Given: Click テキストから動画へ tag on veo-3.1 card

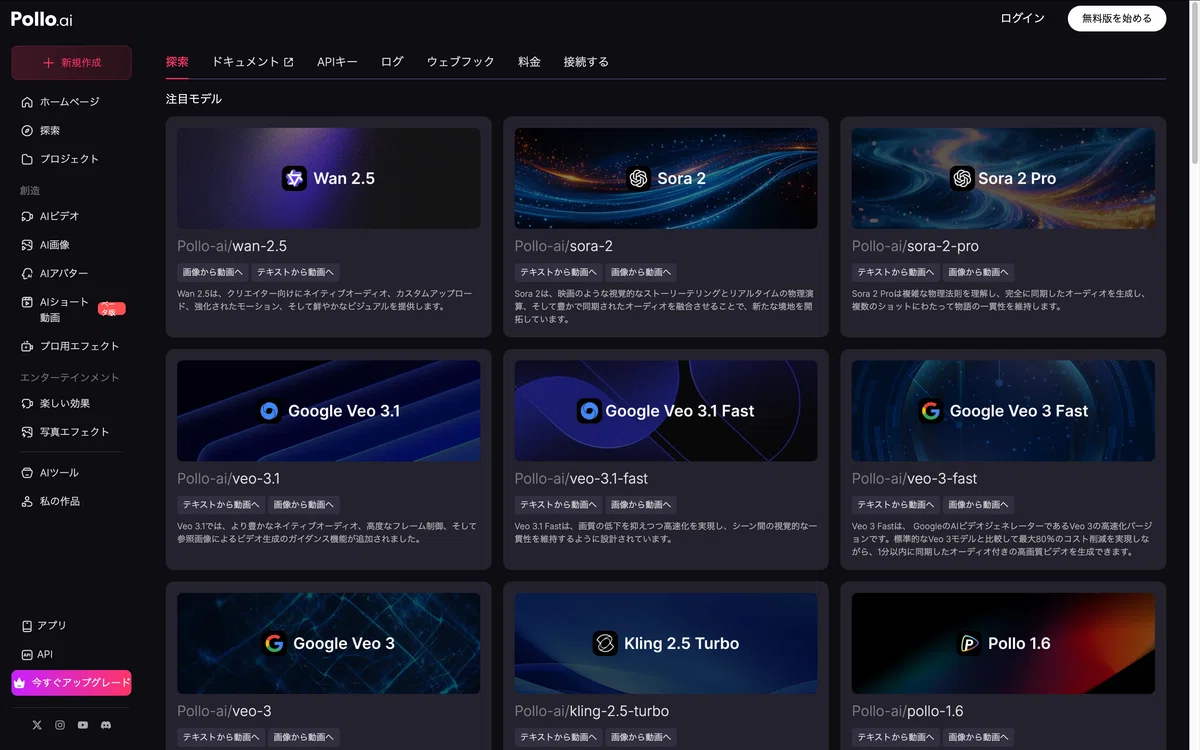Looking at the screenshot, I should tap(221, 505).
